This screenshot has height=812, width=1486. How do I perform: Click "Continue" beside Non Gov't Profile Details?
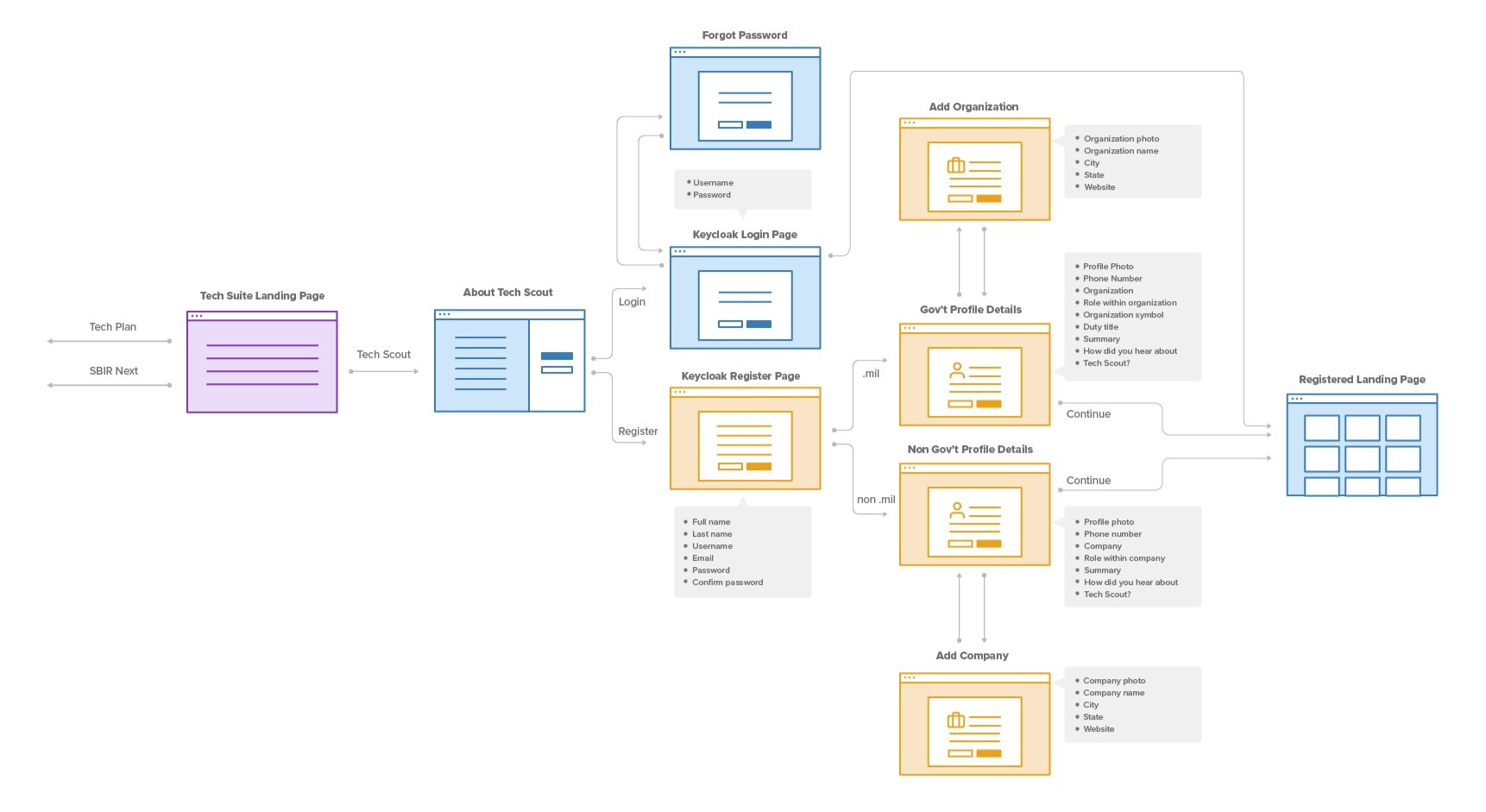1088,481
